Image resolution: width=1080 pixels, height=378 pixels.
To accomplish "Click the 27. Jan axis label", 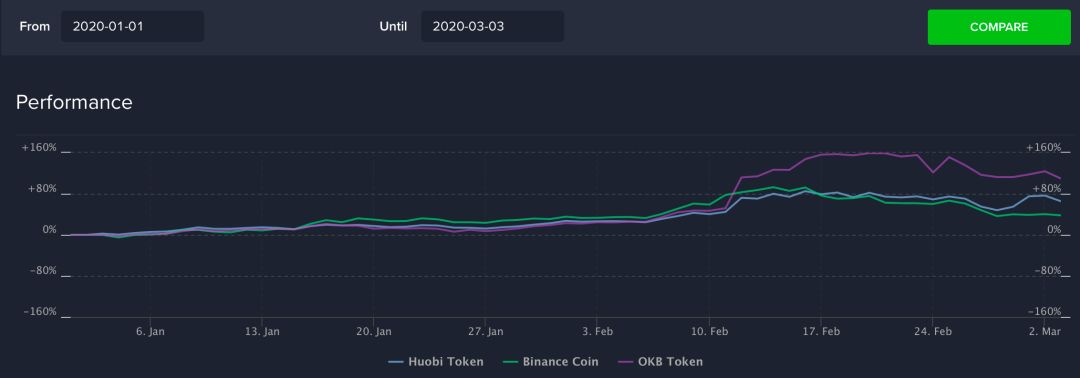I will [x=486, y=332].
